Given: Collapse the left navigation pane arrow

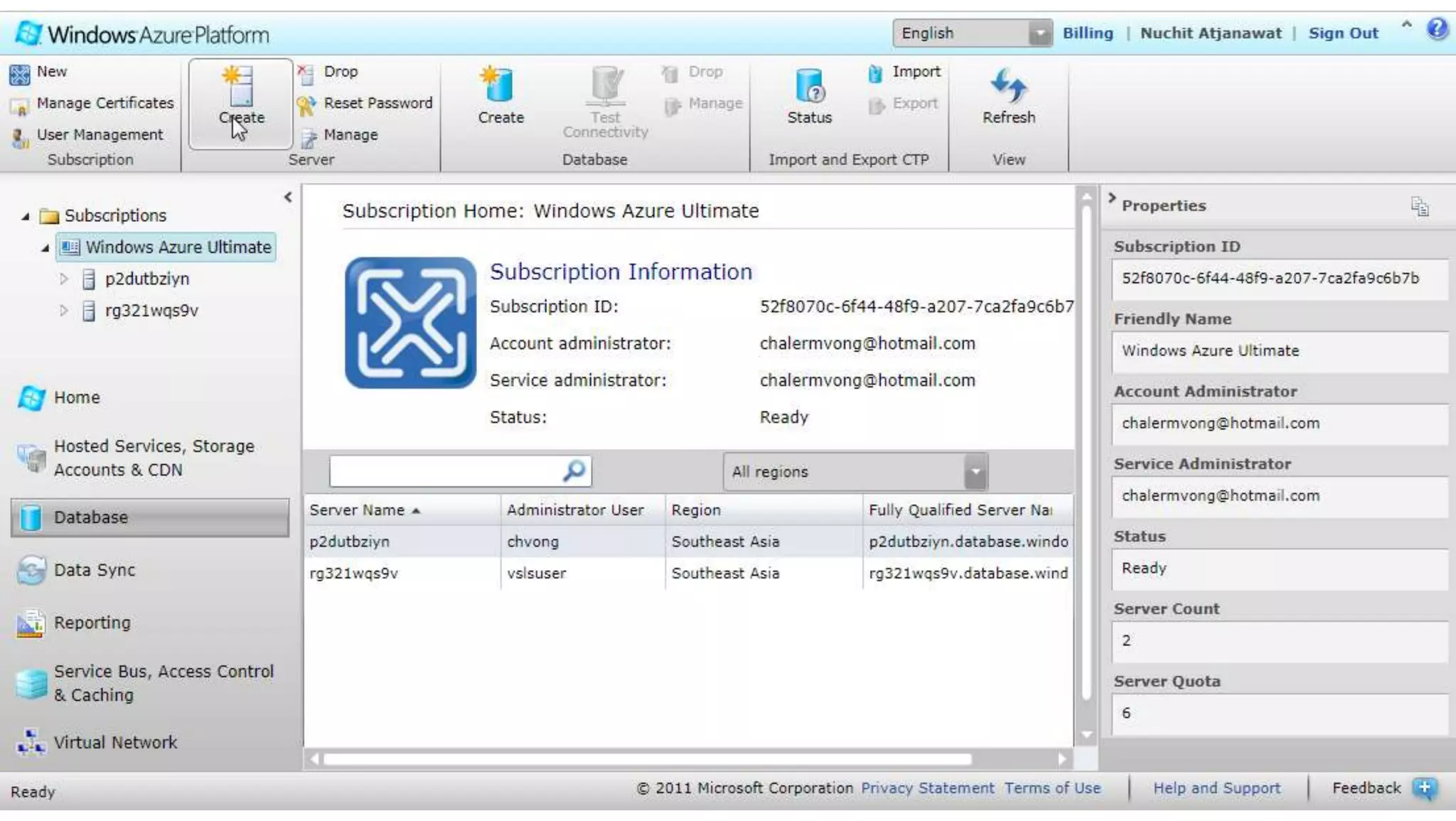Looking at the screenshot, I should click(288, 198).
